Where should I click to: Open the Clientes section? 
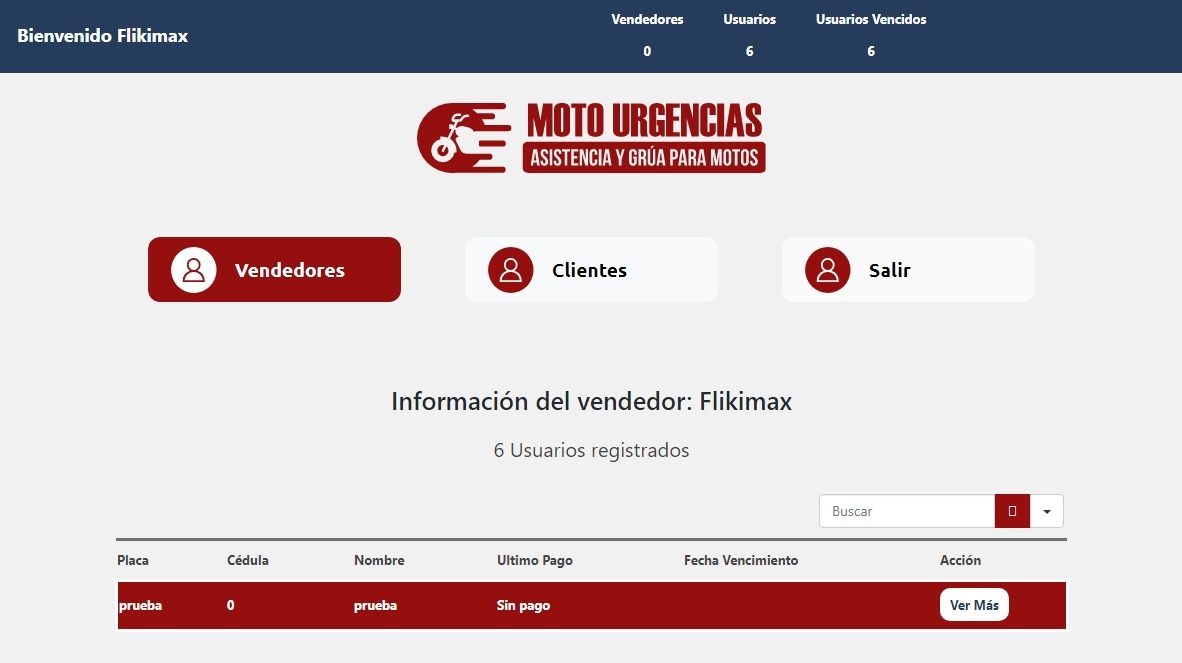click(591, 270)
